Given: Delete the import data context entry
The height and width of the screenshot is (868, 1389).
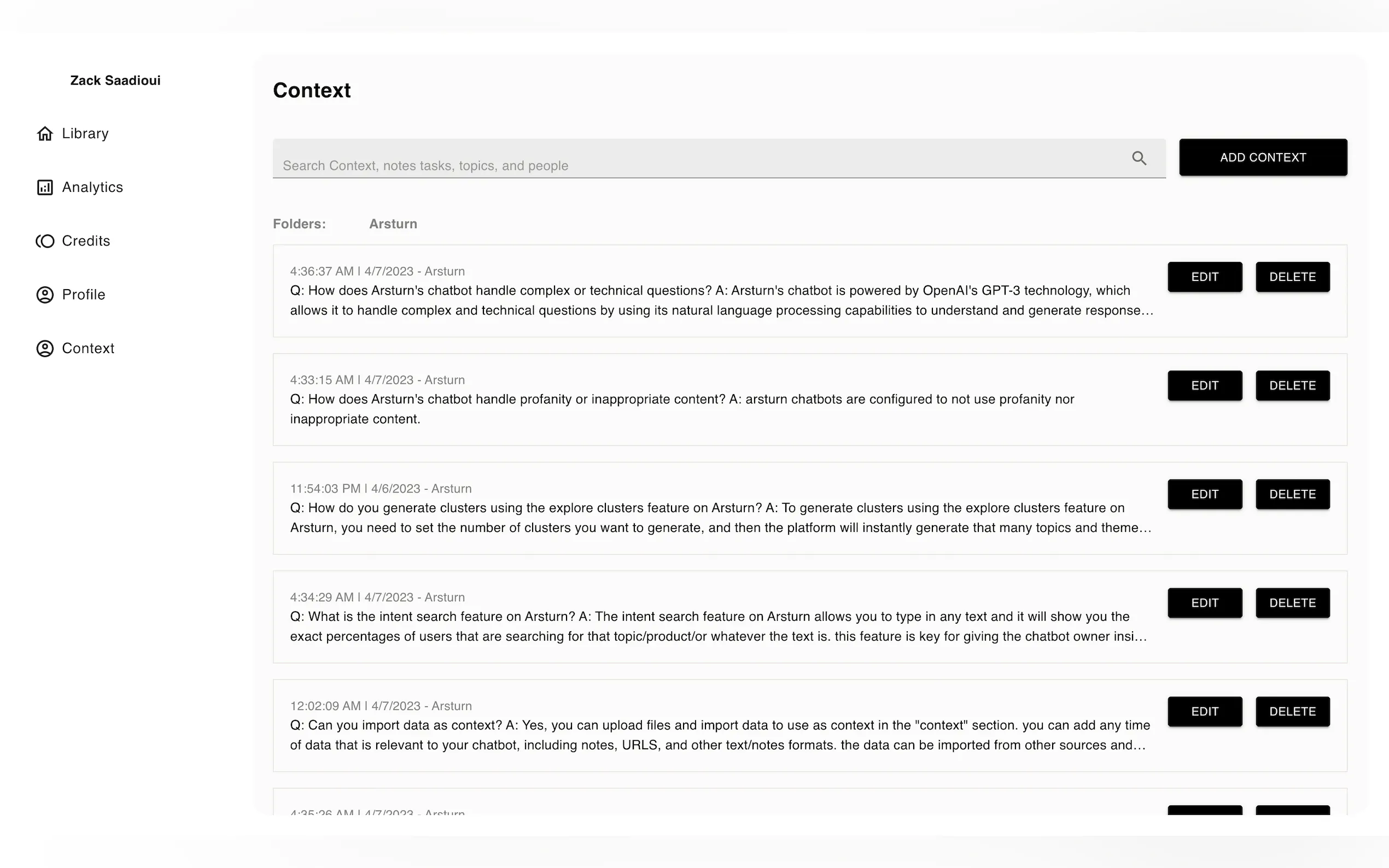Looking at the screenshot, I should (x=1292, y=711).
